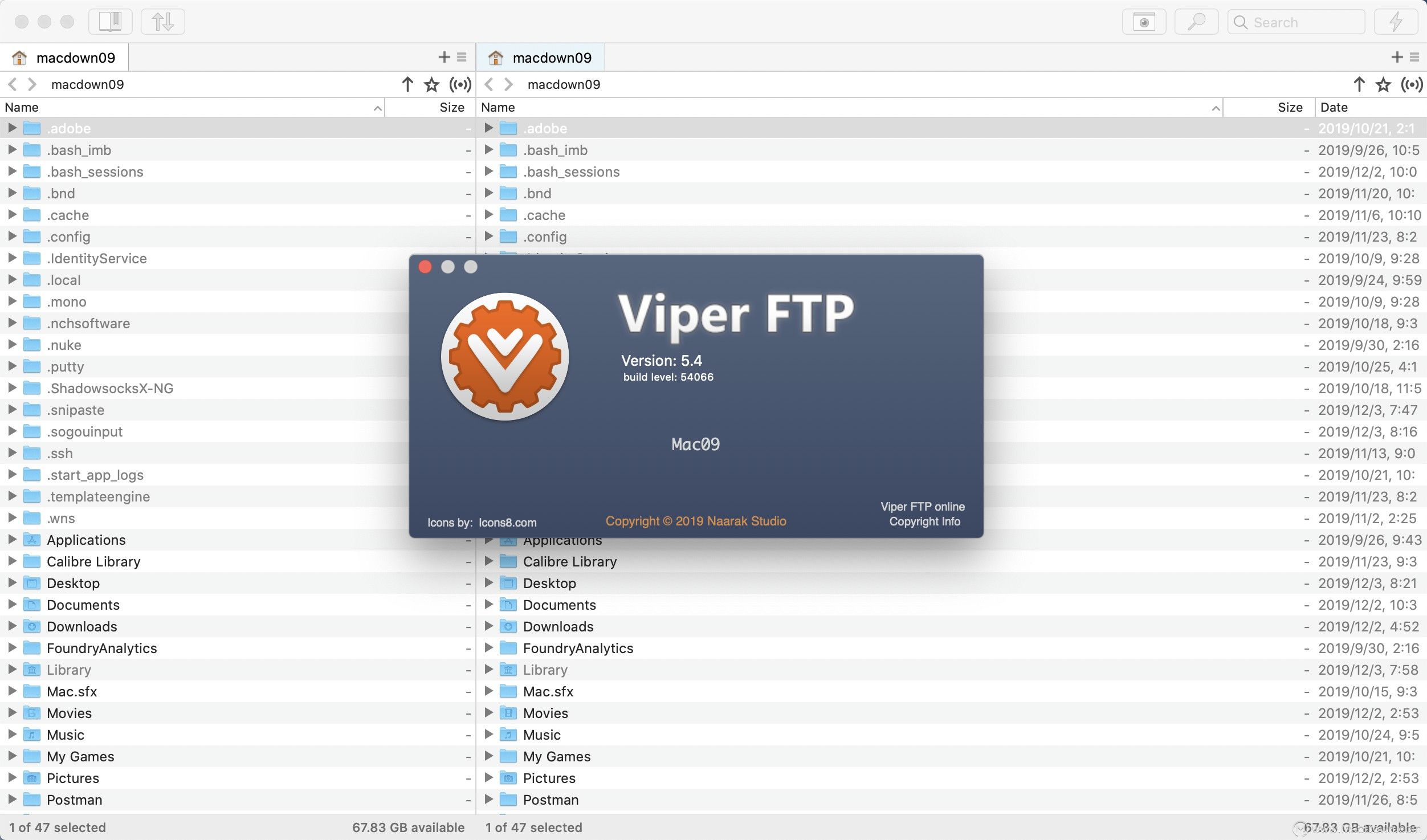The height and width of the screenshot is (840, 1427).
Task: Click Bonjour broadcast icon in right pane
Action: [1412, 84]
